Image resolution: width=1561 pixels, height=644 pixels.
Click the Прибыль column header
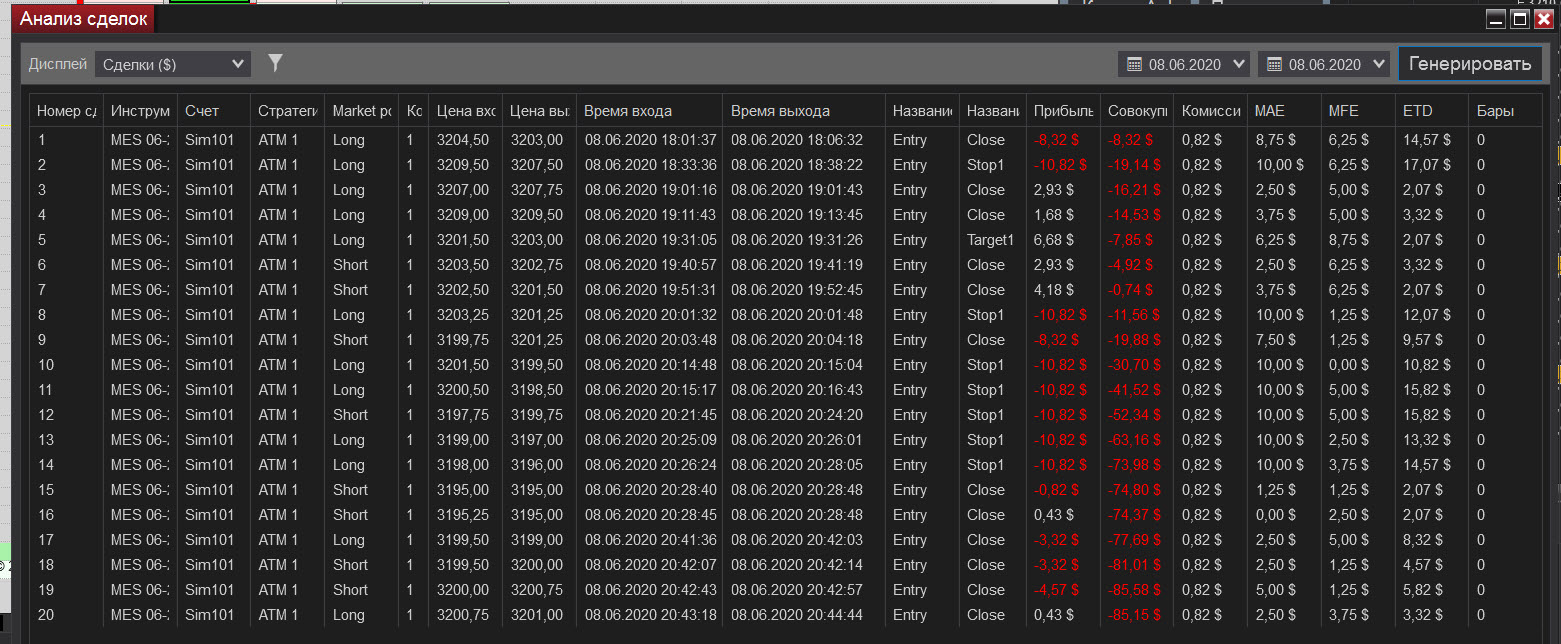coord(1063,111)
